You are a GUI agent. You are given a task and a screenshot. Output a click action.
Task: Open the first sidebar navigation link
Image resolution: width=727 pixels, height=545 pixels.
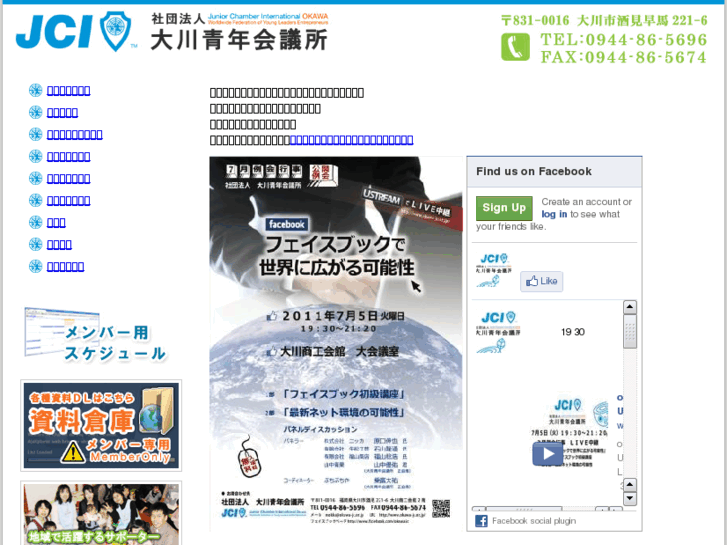click(69, 90)
